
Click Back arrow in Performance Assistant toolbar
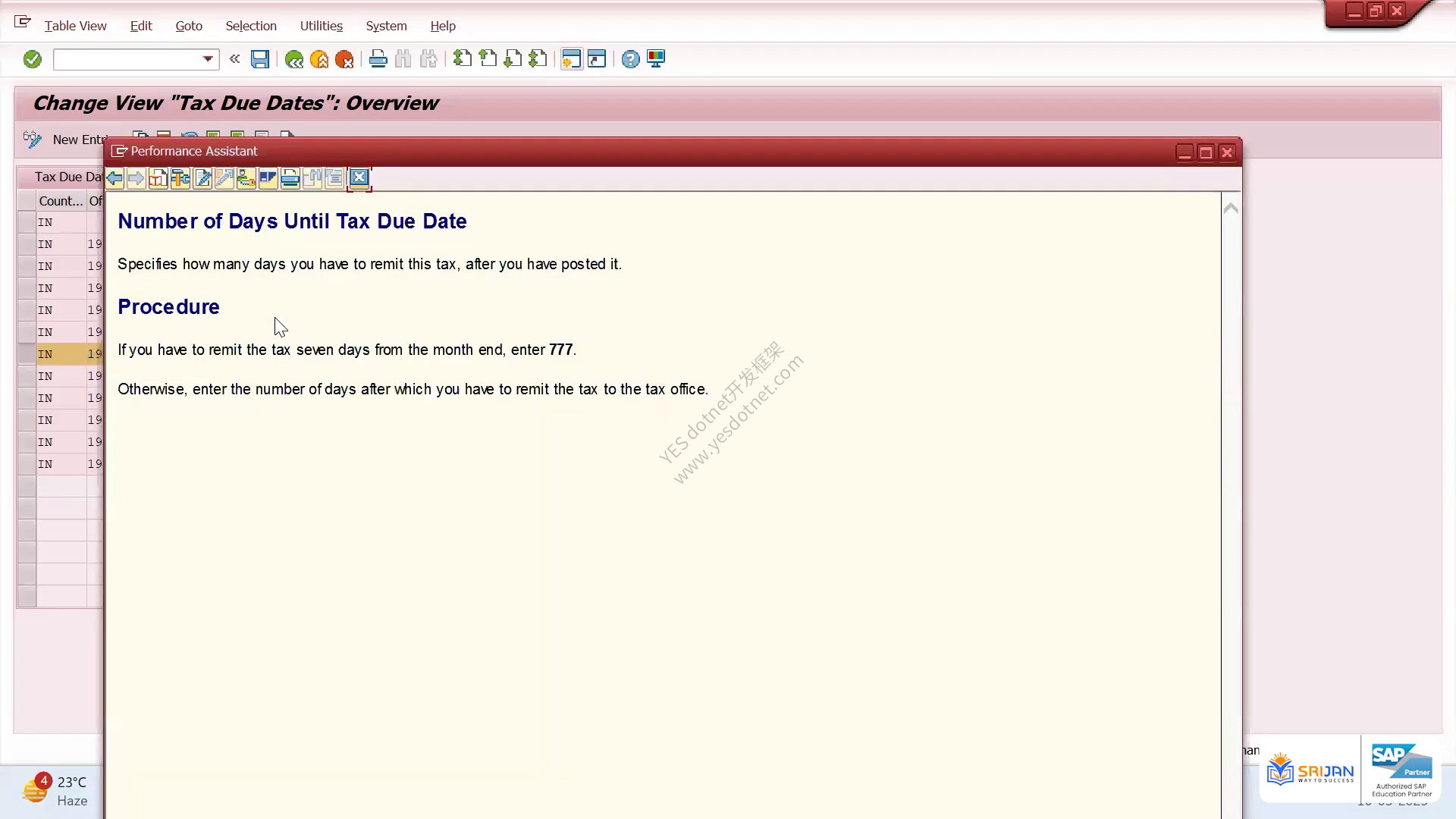[x=115, y=178]
